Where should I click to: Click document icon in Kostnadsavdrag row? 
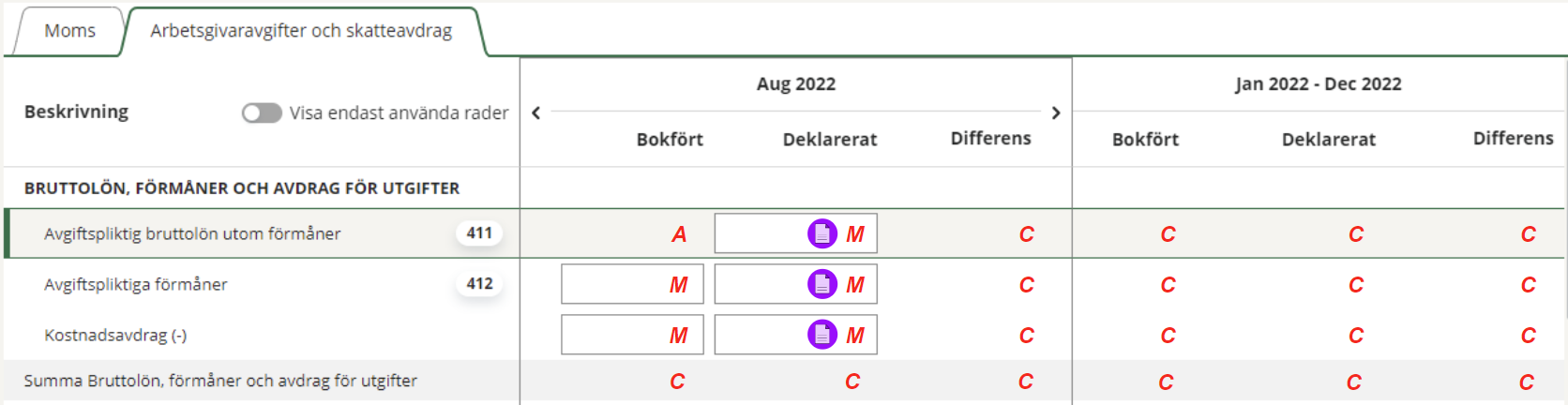(822, 335)
